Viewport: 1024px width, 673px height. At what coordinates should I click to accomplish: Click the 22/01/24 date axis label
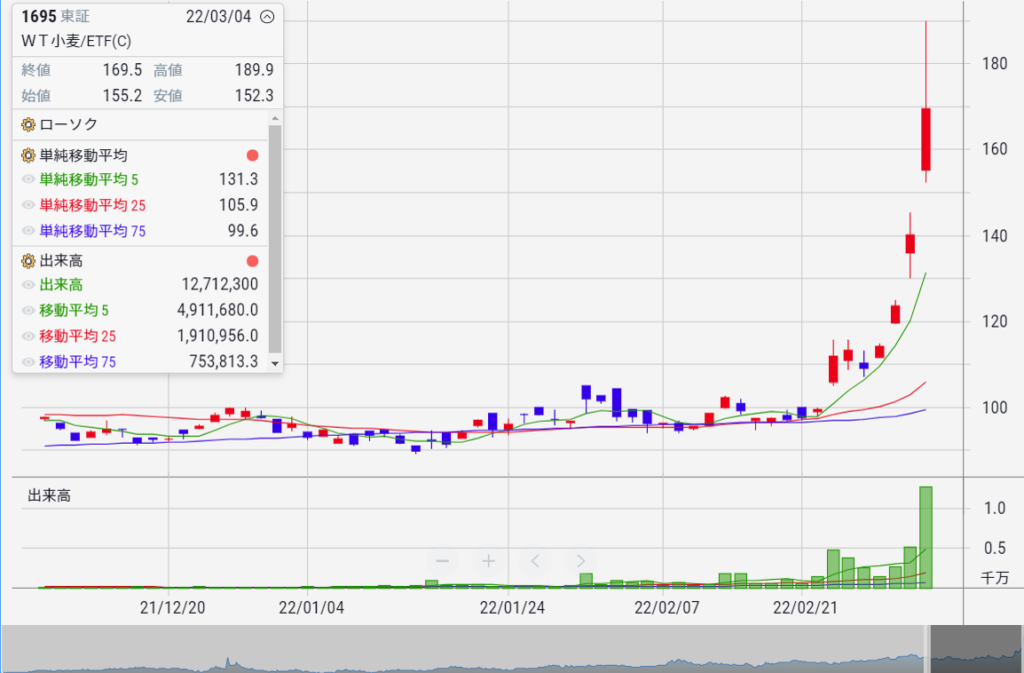(x=512, y=608)
